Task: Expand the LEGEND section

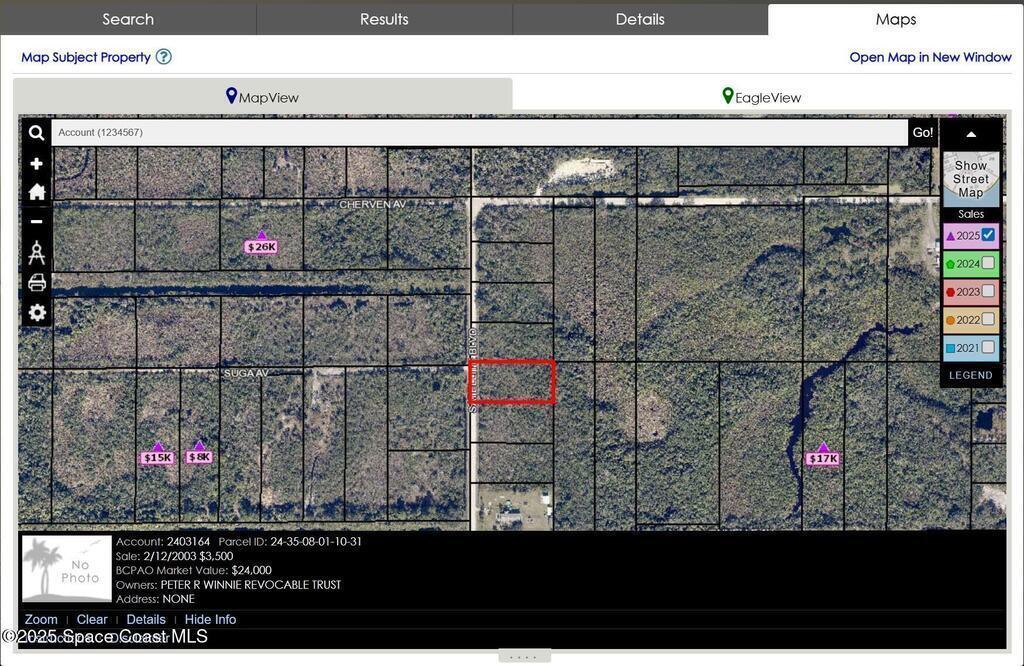Action: coord(970,375)
